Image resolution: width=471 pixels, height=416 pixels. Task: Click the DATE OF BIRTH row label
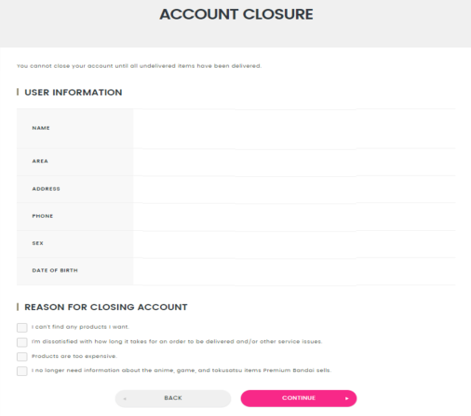55,270
